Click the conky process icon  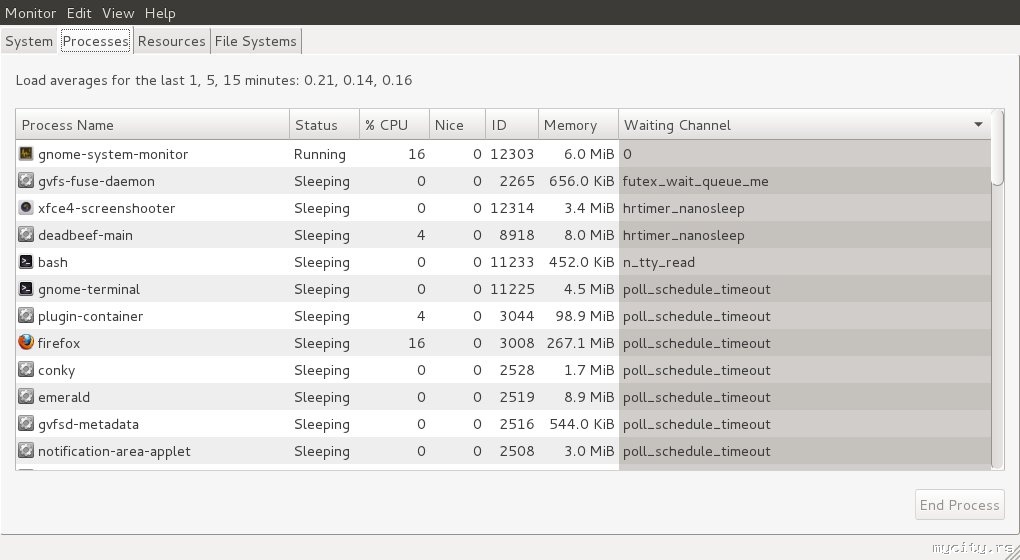(x=26, y=370)
